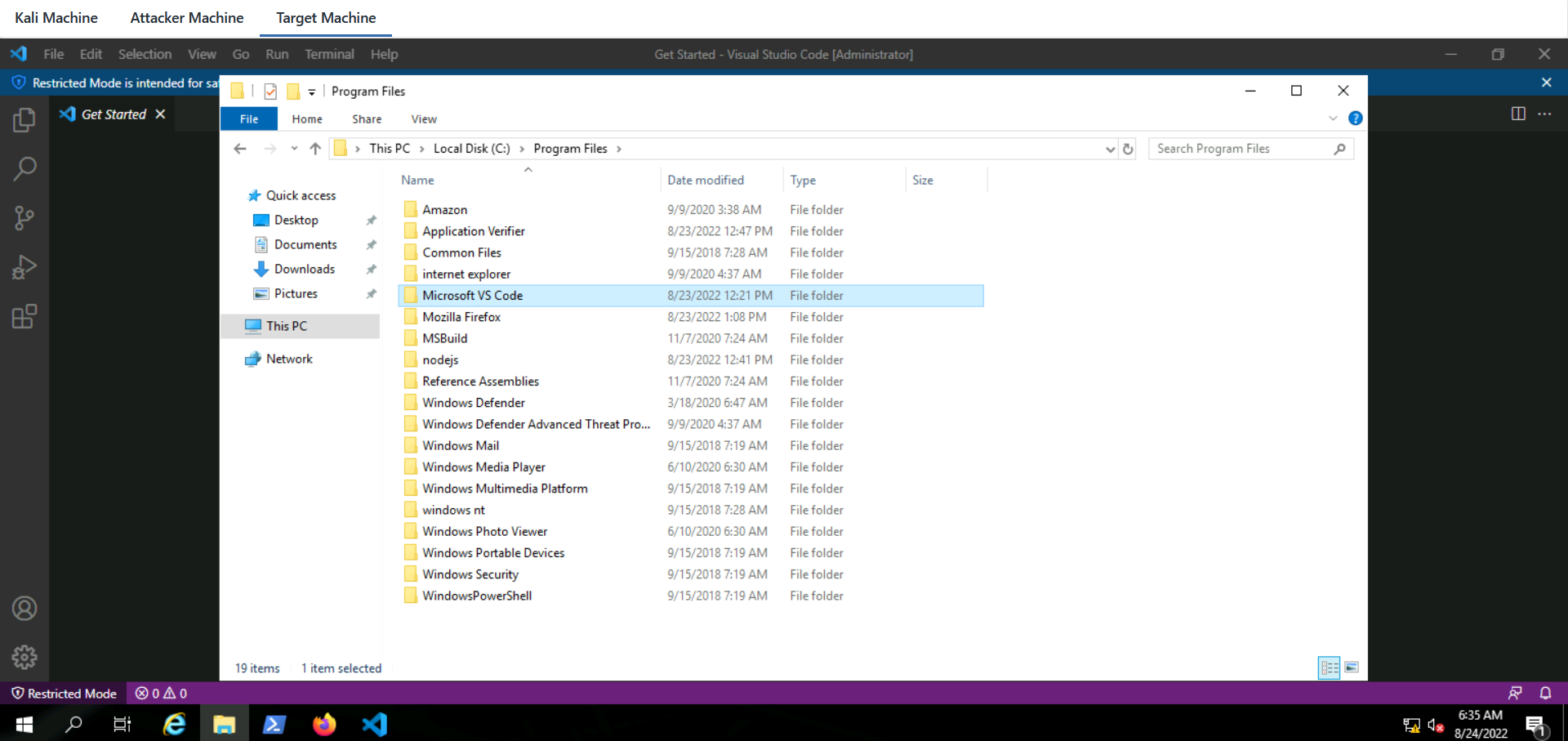Open VS Code Search view in activity bar
1568x741 pixels.
[x=24, y=169]
